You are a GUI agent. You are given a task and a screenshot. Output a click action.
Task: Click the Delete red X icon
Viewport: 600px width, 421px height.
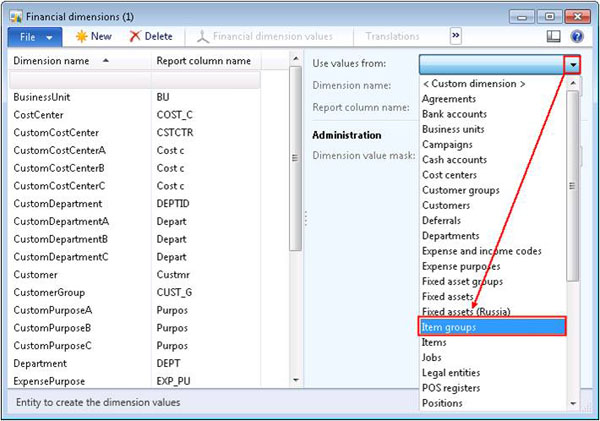point(135,36)
